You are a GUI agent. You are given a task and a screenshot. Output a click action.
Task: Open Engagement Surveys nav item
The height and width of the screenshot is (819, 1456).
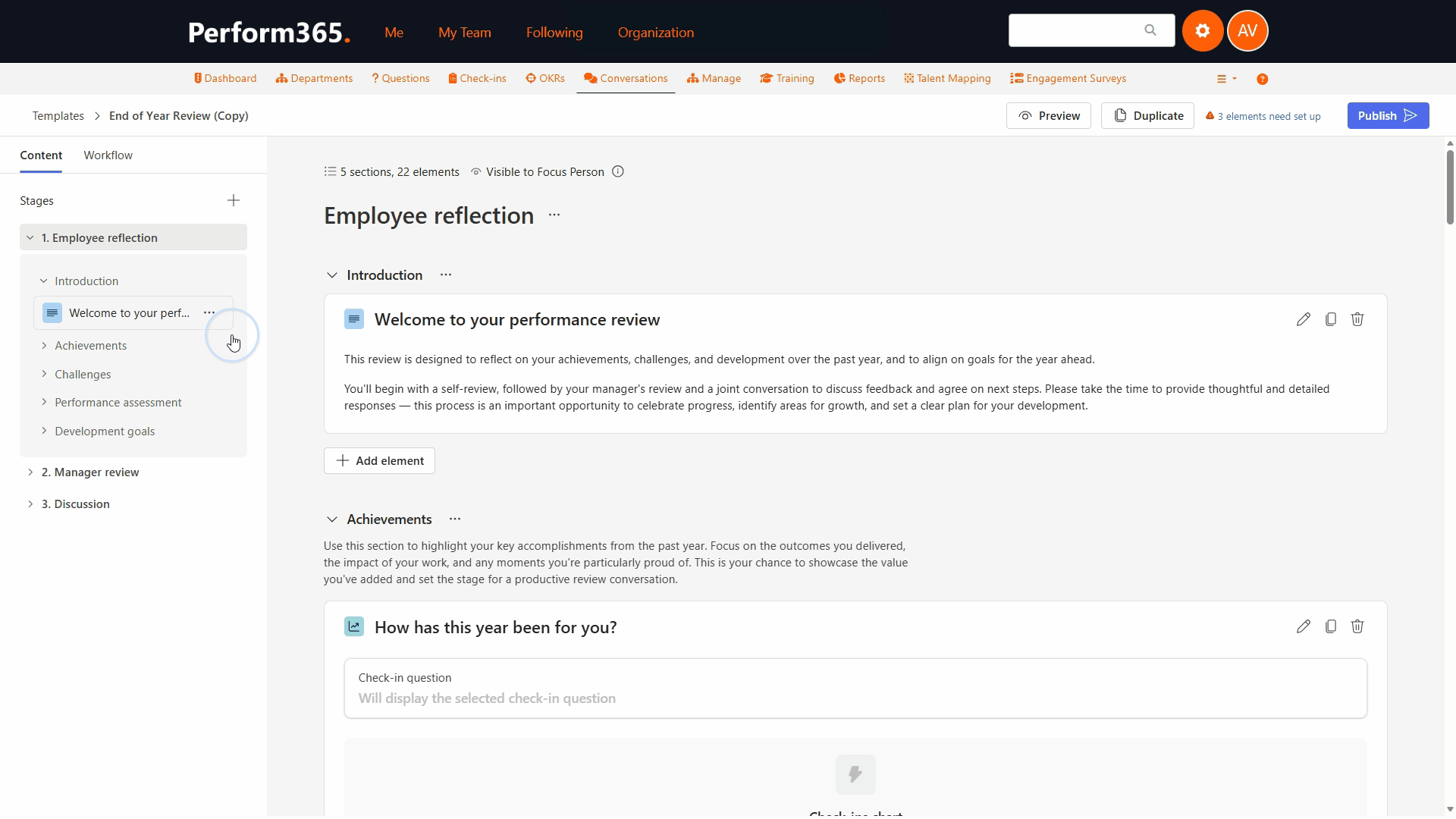[x=1068, y=78]
